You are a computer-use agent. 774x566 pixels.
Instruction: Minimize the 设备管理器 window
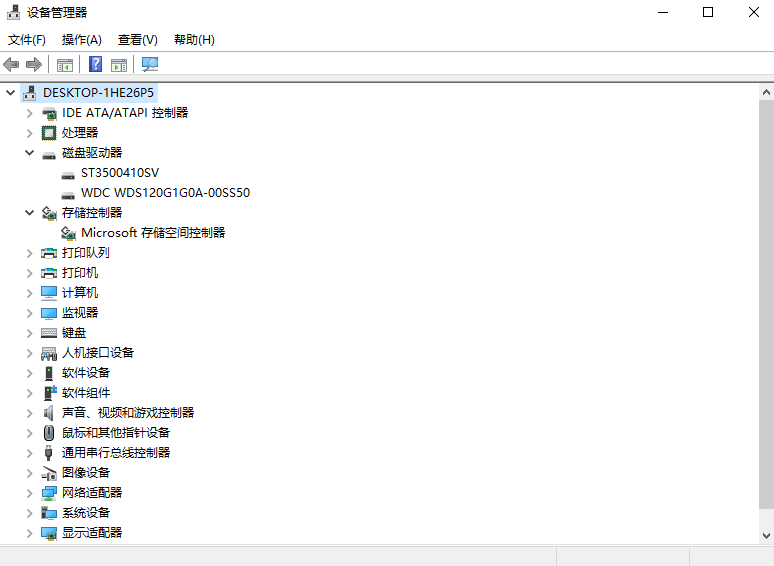coord(663,12)
